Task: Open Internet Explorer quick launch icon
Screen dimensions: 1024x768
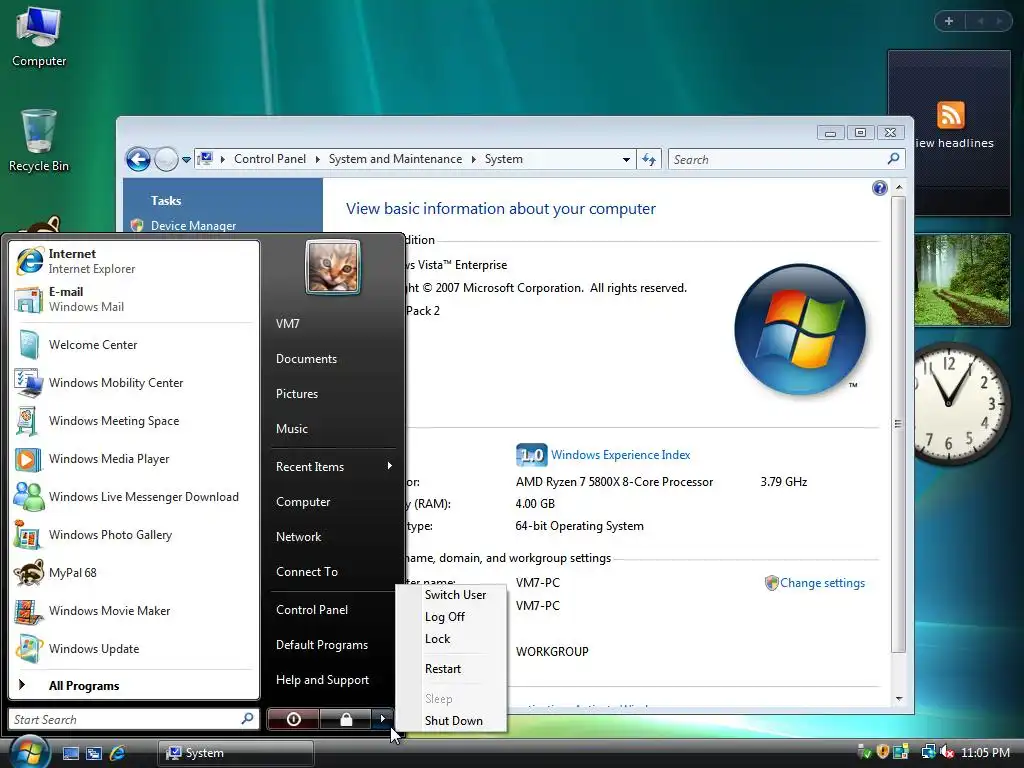Action: point(118,753)
